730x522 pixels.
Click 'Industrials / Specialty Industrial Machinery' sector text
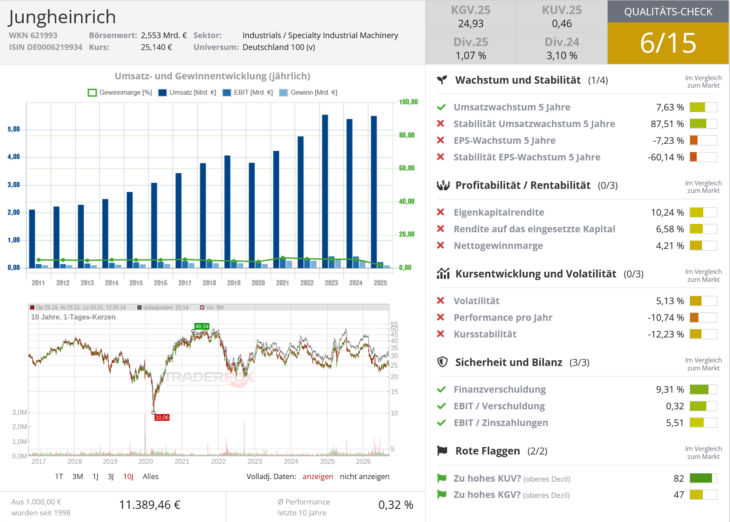click(320, 35)
